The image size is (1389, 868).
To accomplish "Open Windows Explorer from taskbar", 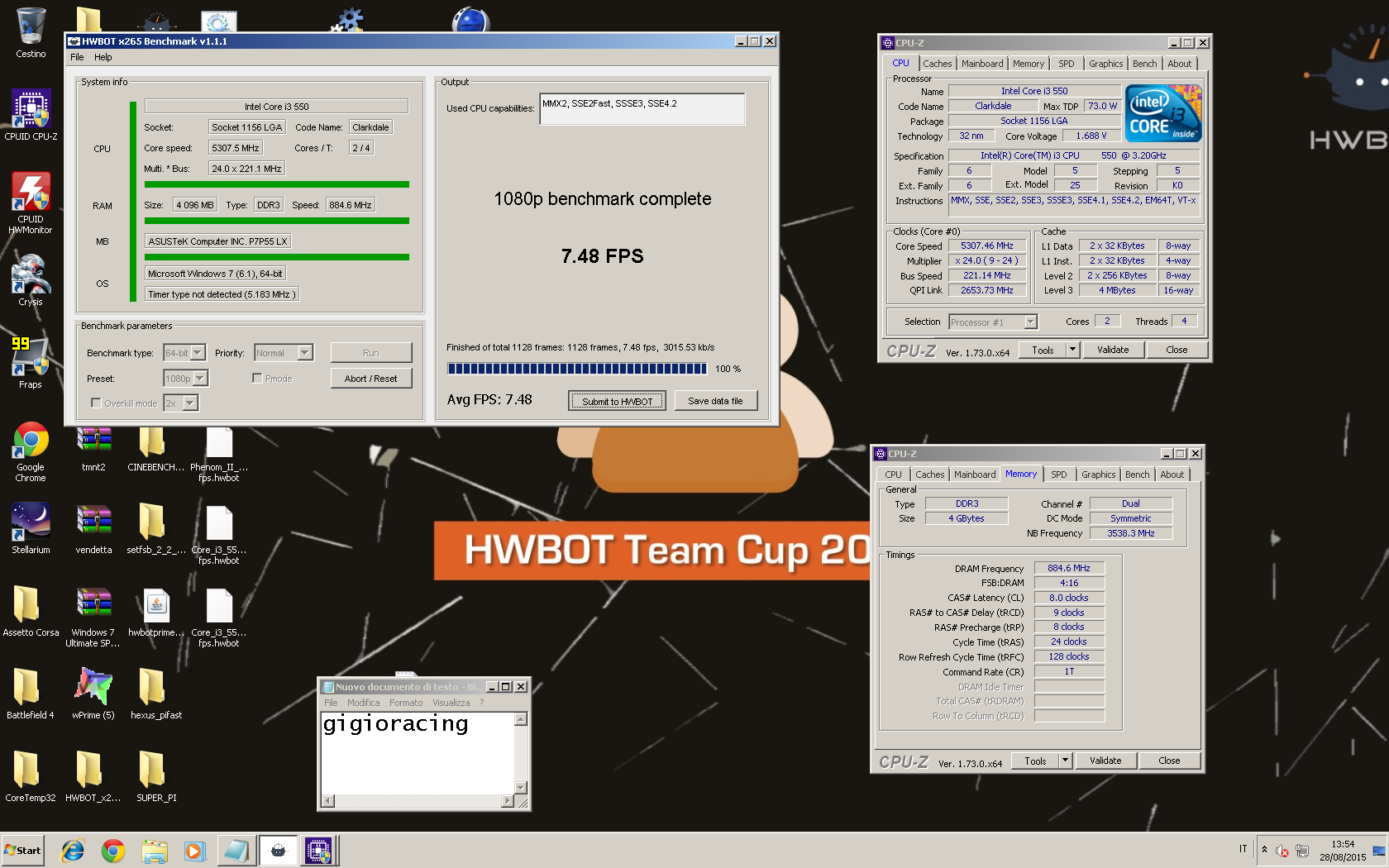I will pyautogui.click(x=154, y=850).
